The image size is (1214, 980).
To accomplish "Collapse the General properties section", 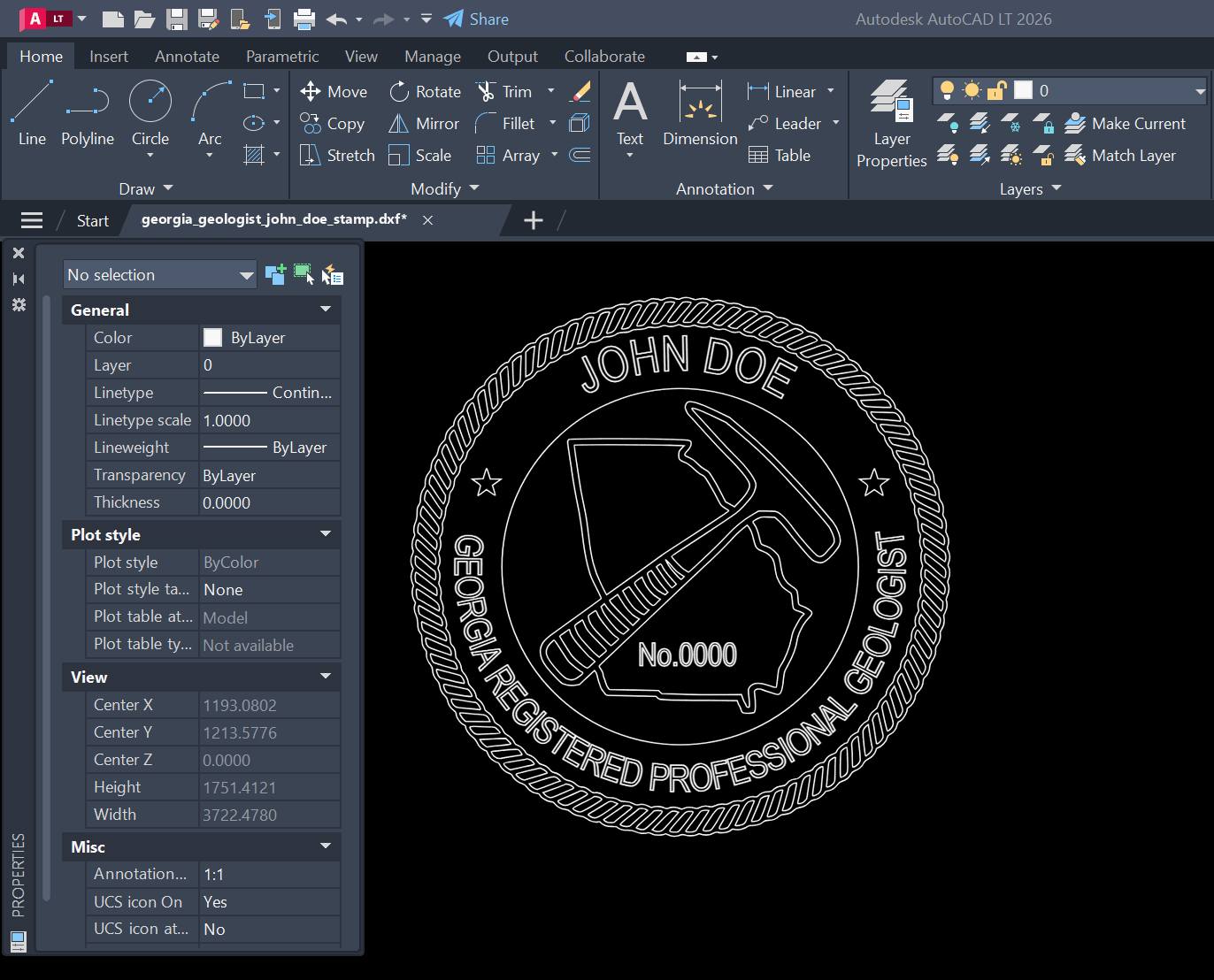I will coord(326,310).
